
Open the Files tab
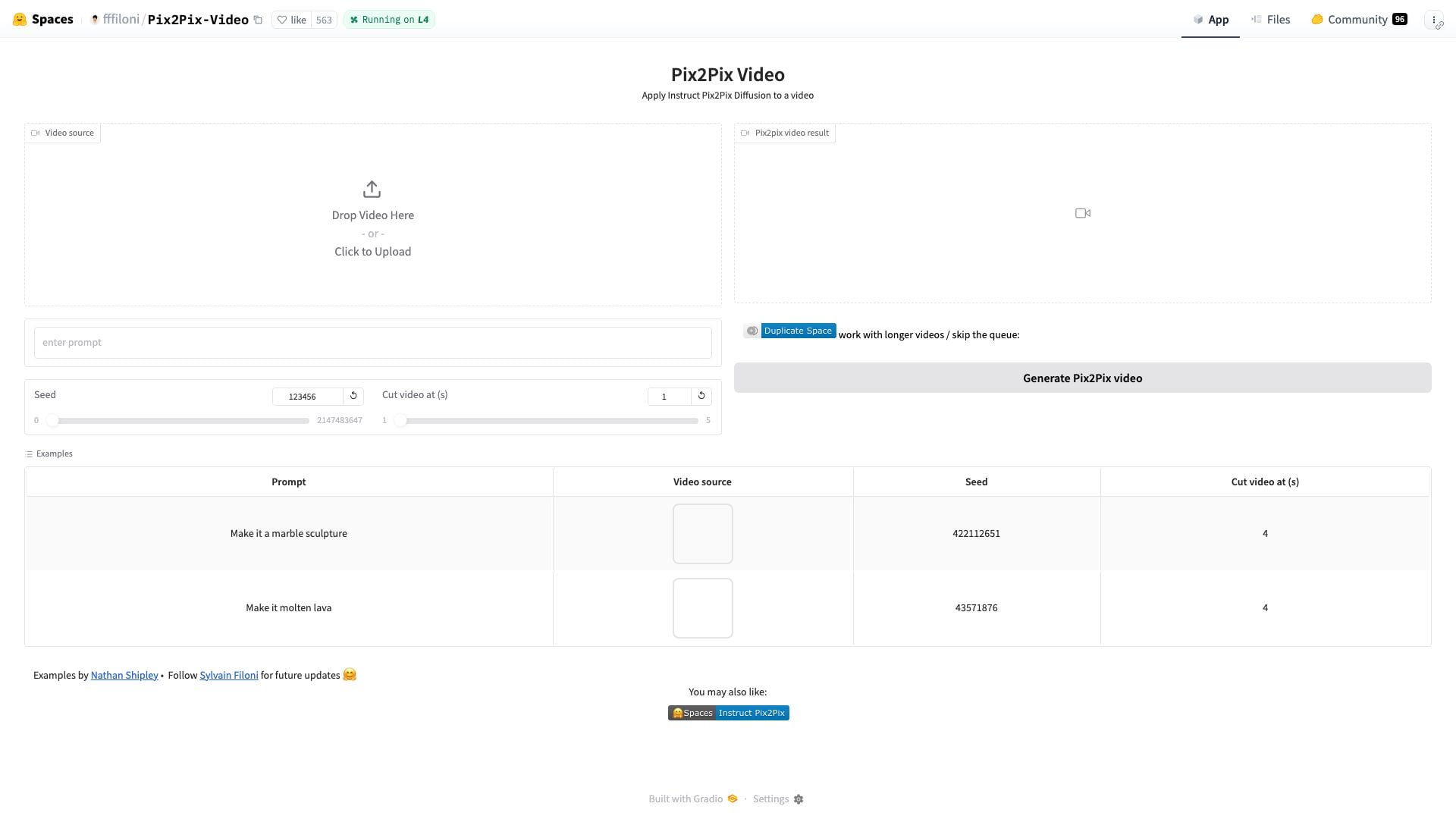(1271, 20)
